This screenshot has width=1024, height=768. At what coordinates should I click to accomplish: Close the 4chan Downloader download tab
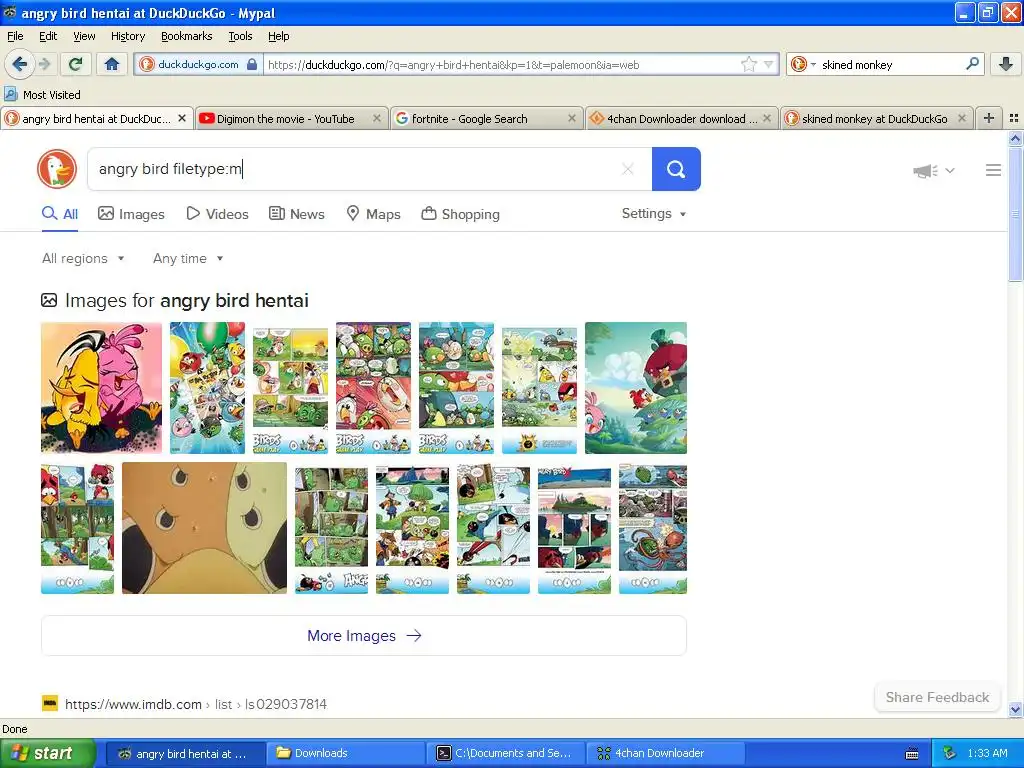(x=767, y=118)
